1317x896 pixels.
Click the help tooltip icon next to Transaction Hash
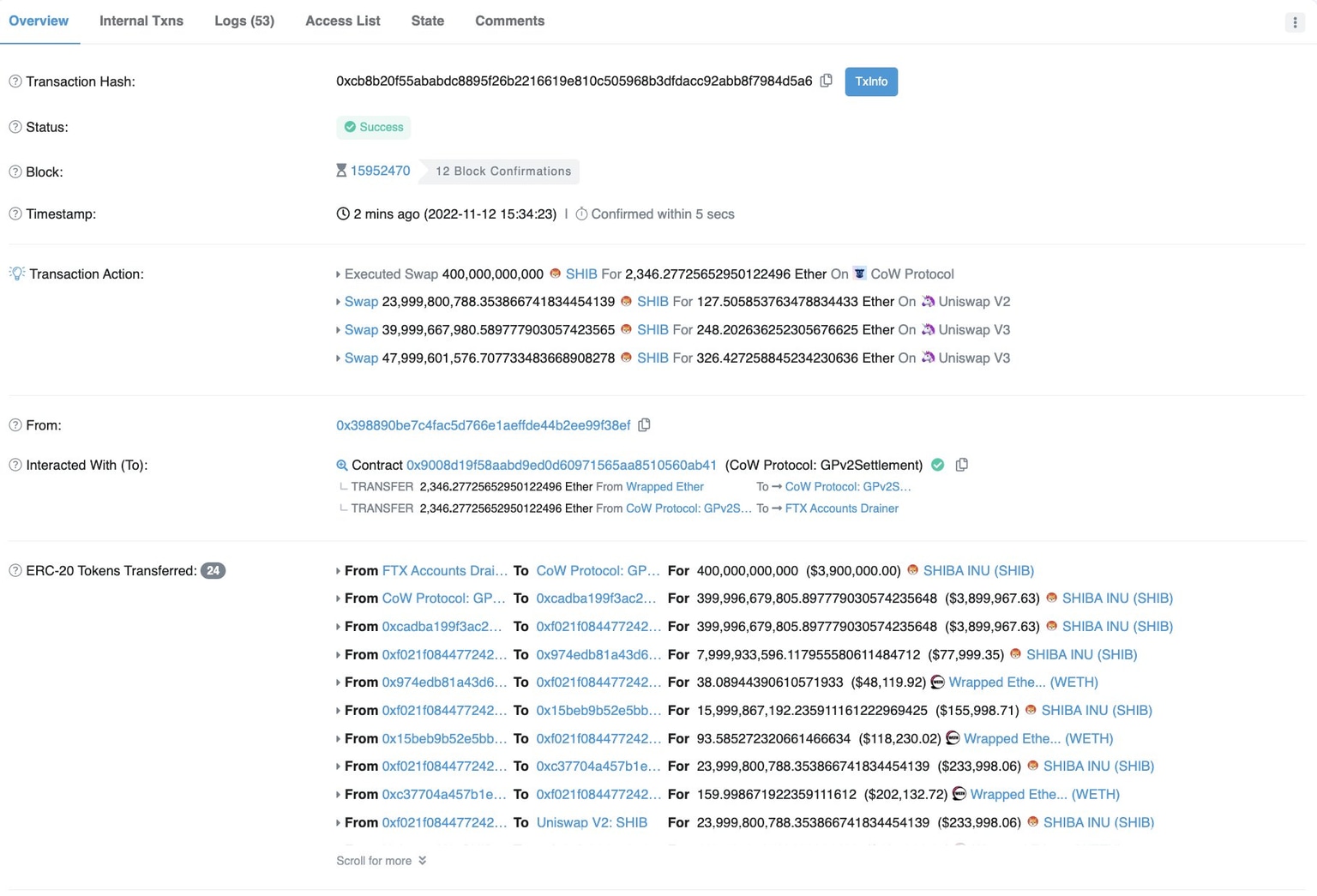coord(14,81)
